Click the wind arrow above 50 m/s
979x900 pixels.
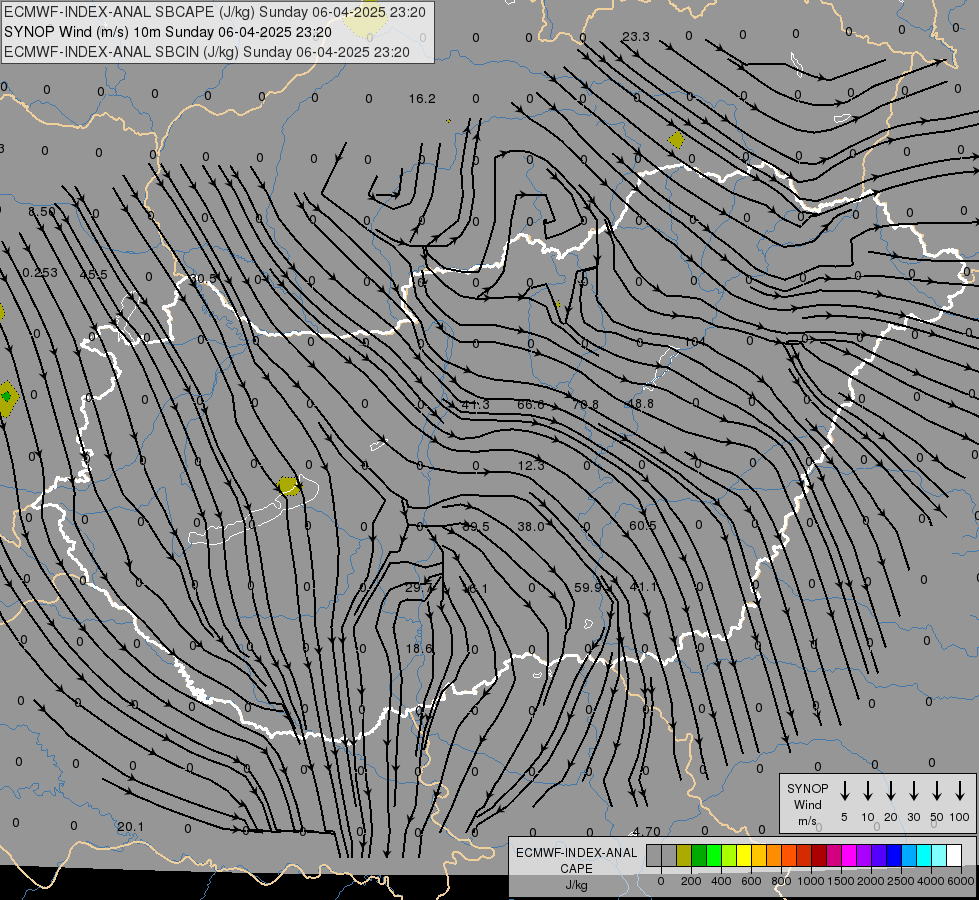937,791
